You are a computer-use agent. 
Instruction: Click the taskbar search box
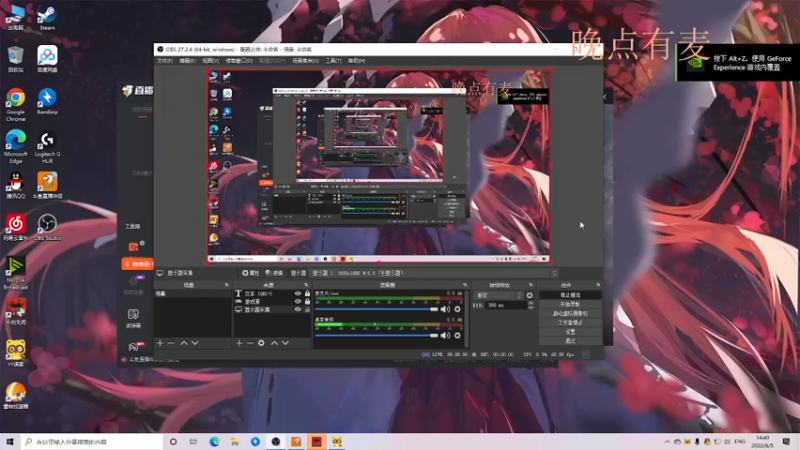point(92,441)
